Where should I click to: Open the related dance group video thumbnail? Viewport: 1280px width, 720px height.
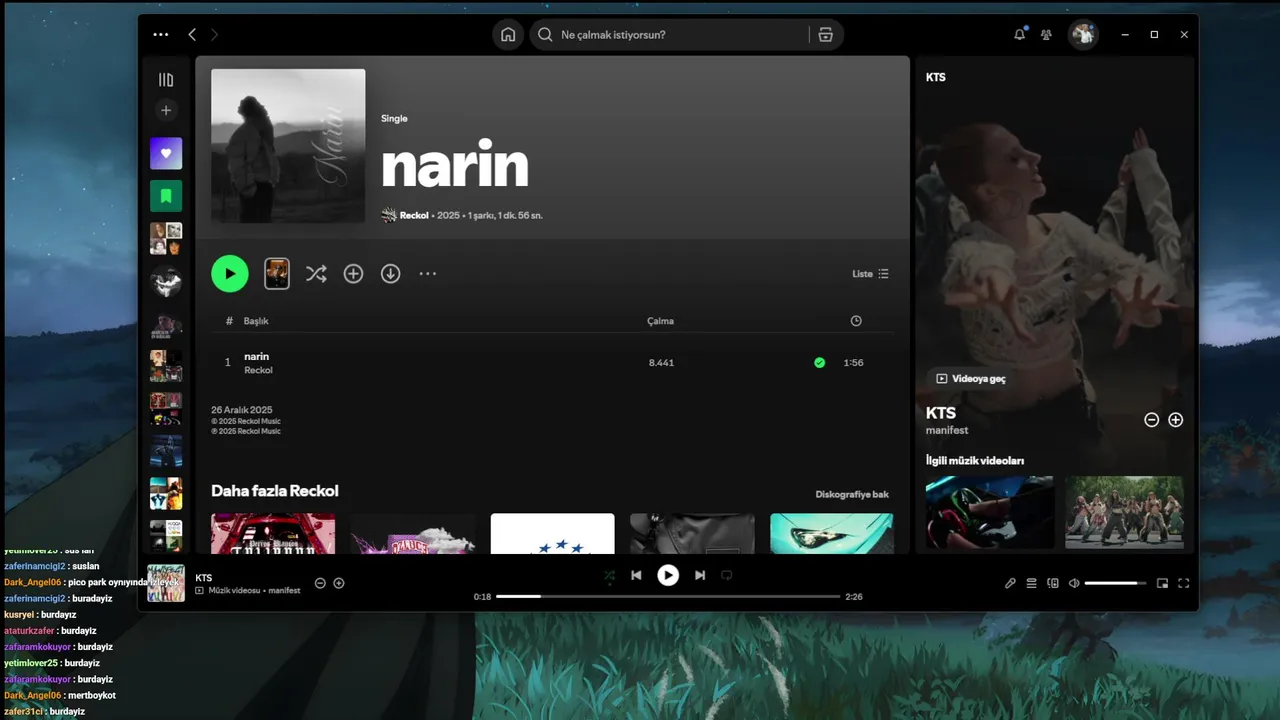click(x=1124, y=512)
